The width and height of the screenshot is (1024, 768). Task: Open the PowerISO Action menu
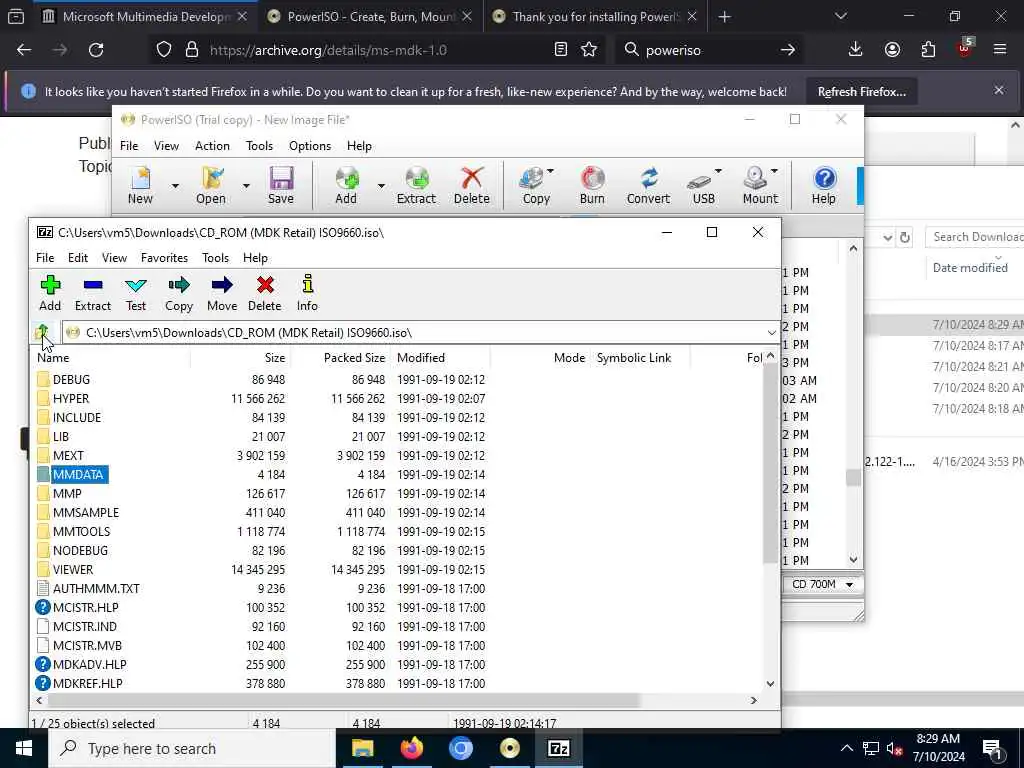[212, 146]
